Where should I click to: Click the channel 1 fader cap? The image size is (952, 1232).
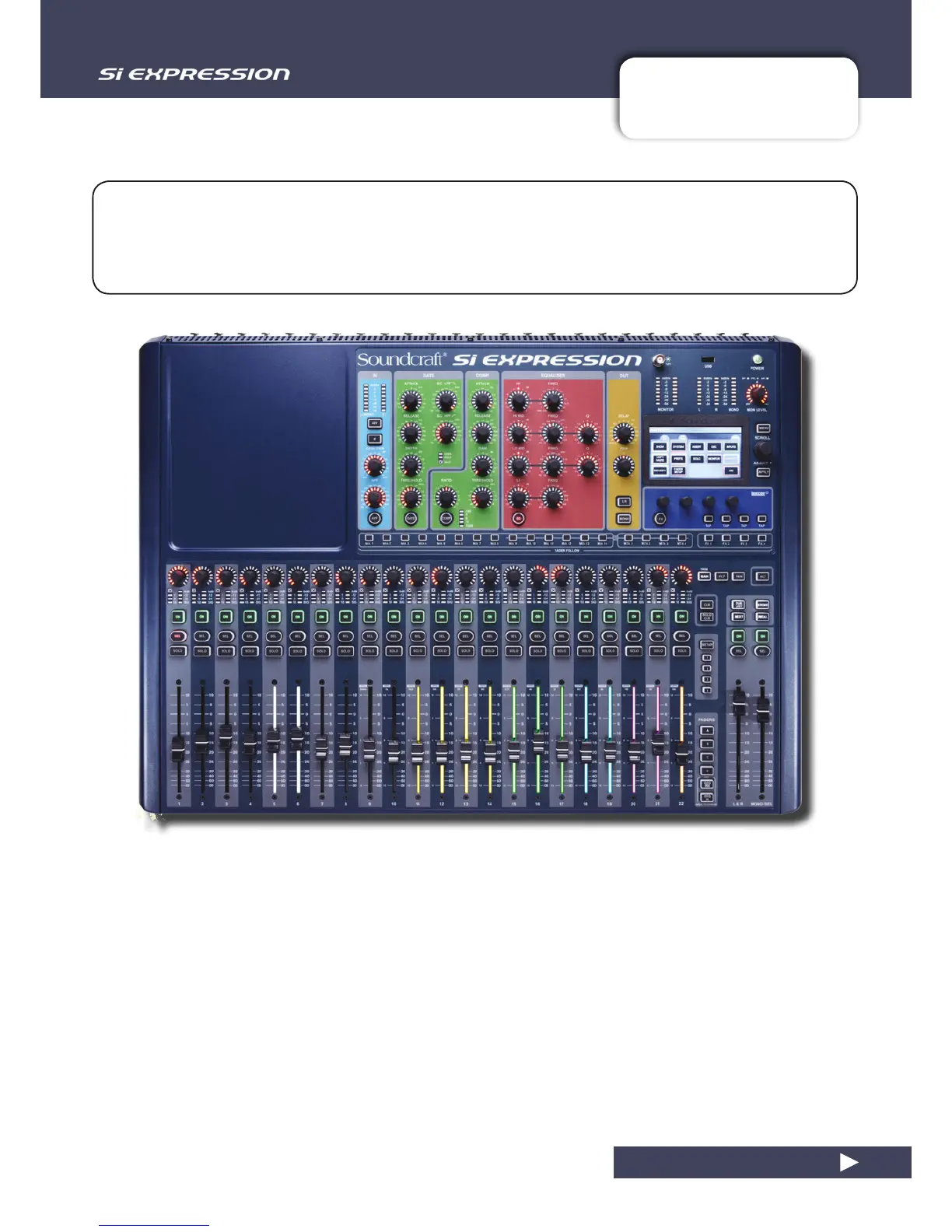(x=178, y=749)
